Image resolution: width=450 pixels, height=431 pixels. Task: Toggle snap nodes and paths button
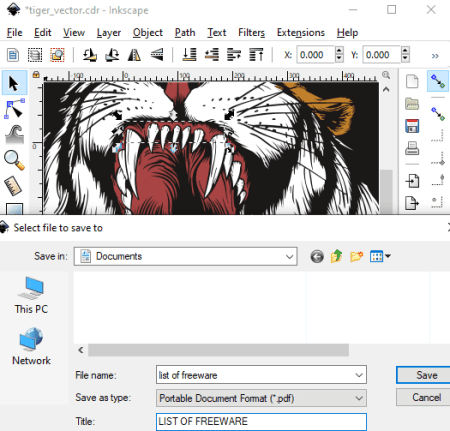(x=438, y=114)
